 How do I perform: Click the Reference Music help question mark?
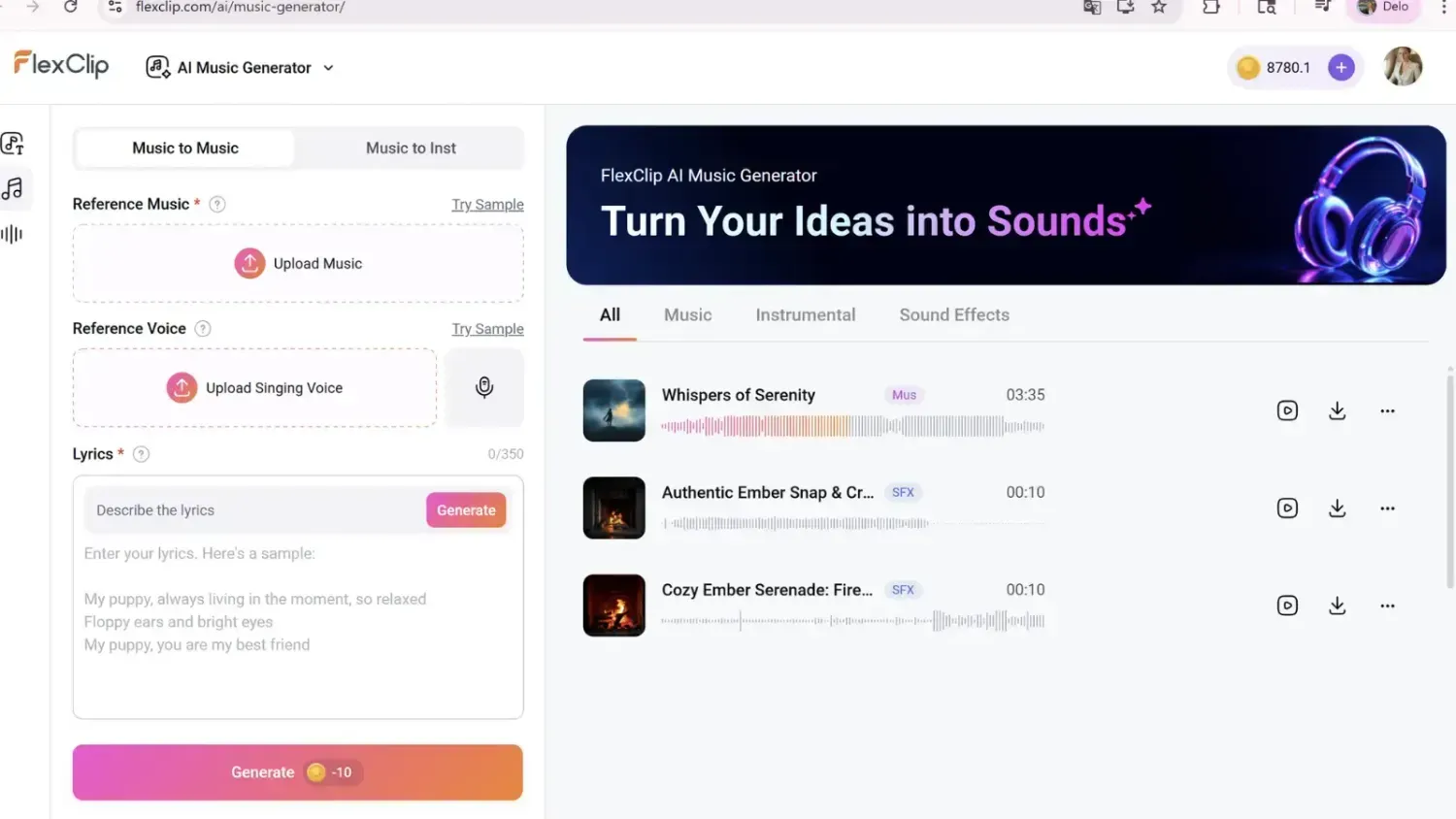point(216,204)
